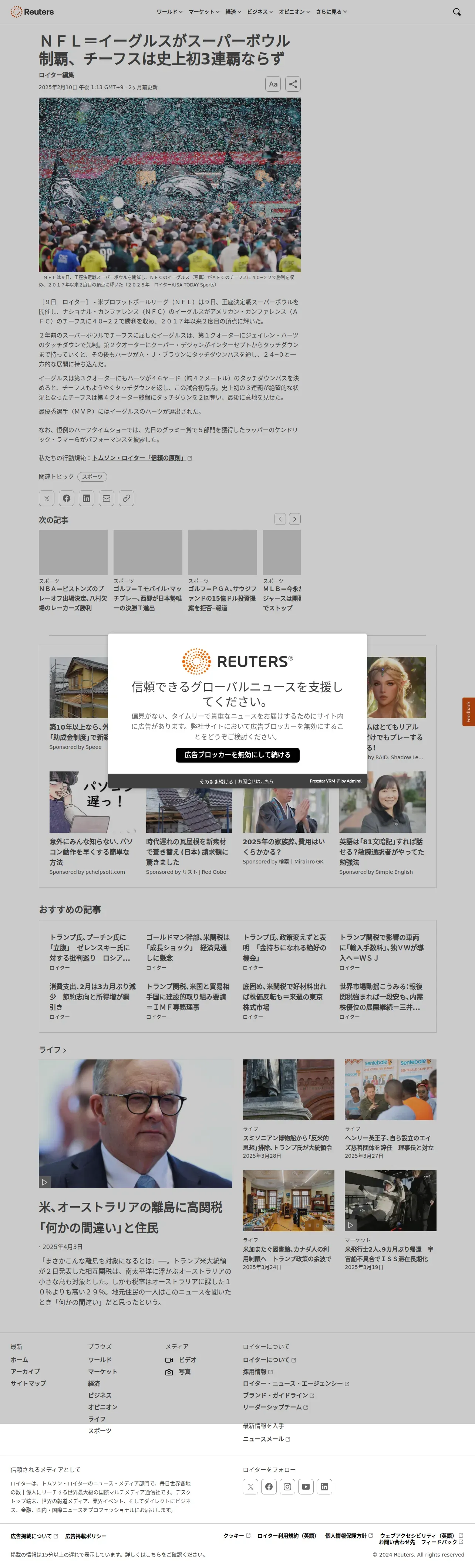Open 米、オーストラリアの離島に高関税 headline
The image size is (475, 1568).
[130, 1217]
